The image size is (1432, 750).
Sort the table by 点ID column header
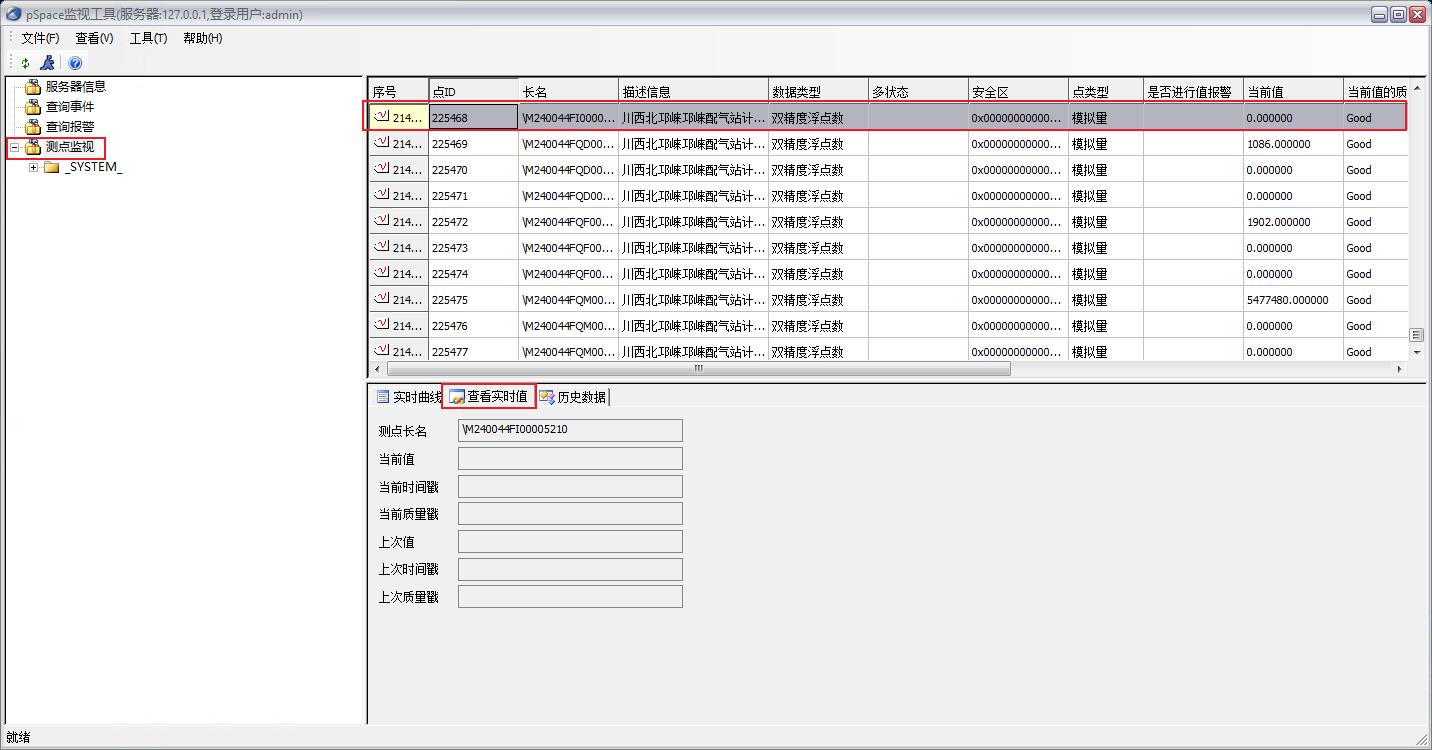[473, 92]
